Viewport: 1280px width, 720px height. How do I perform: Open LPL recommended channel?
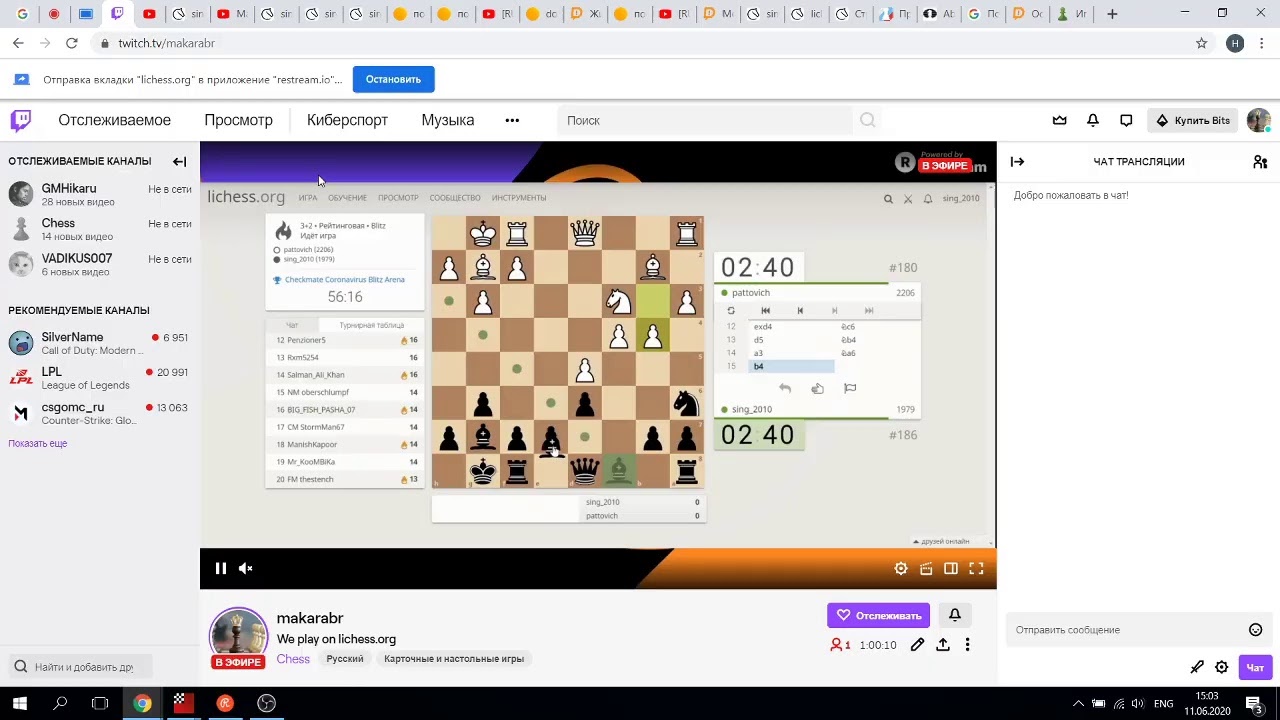pos(100,378)
